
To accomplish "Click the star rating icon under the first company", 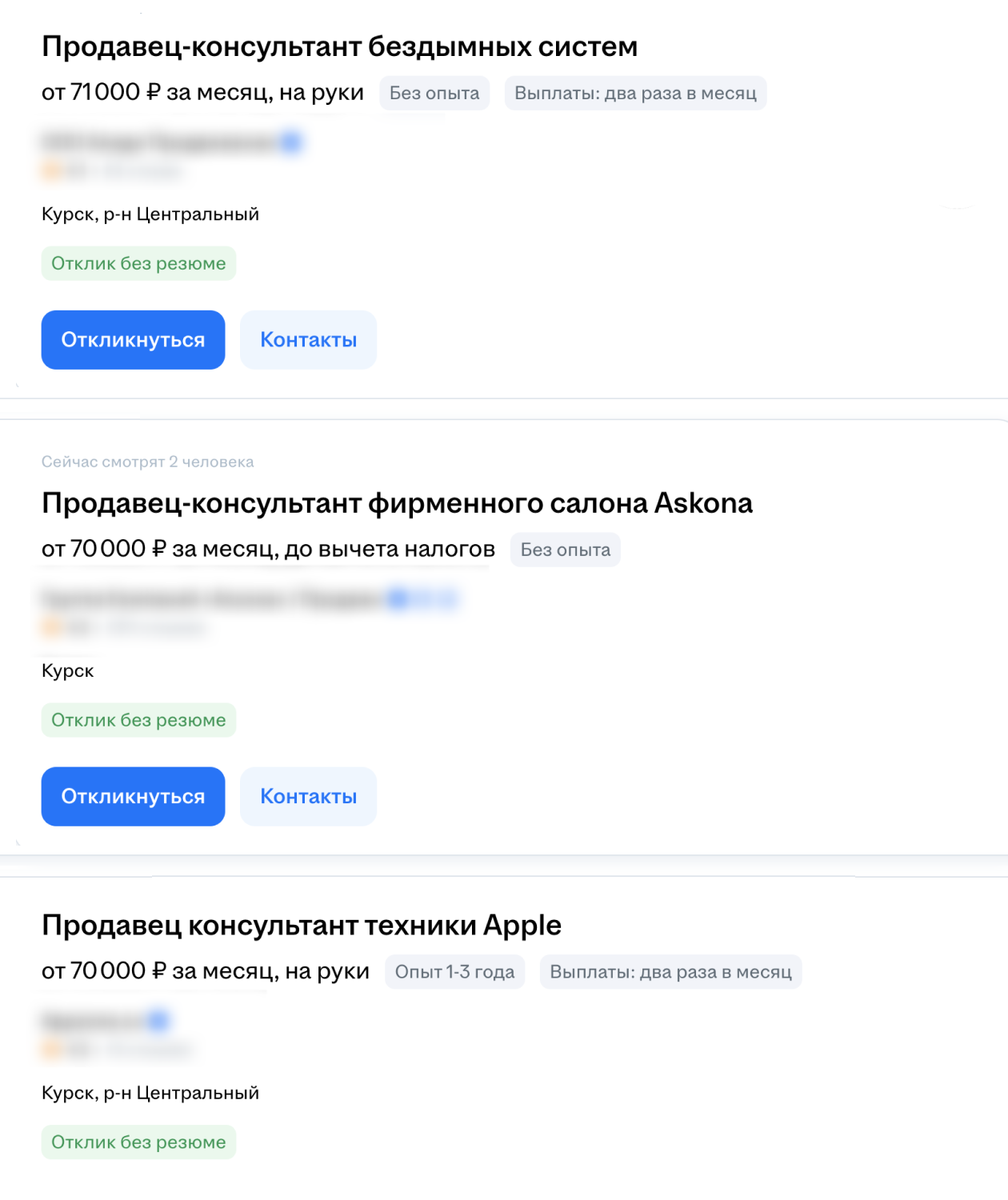I will pos(50,170).
